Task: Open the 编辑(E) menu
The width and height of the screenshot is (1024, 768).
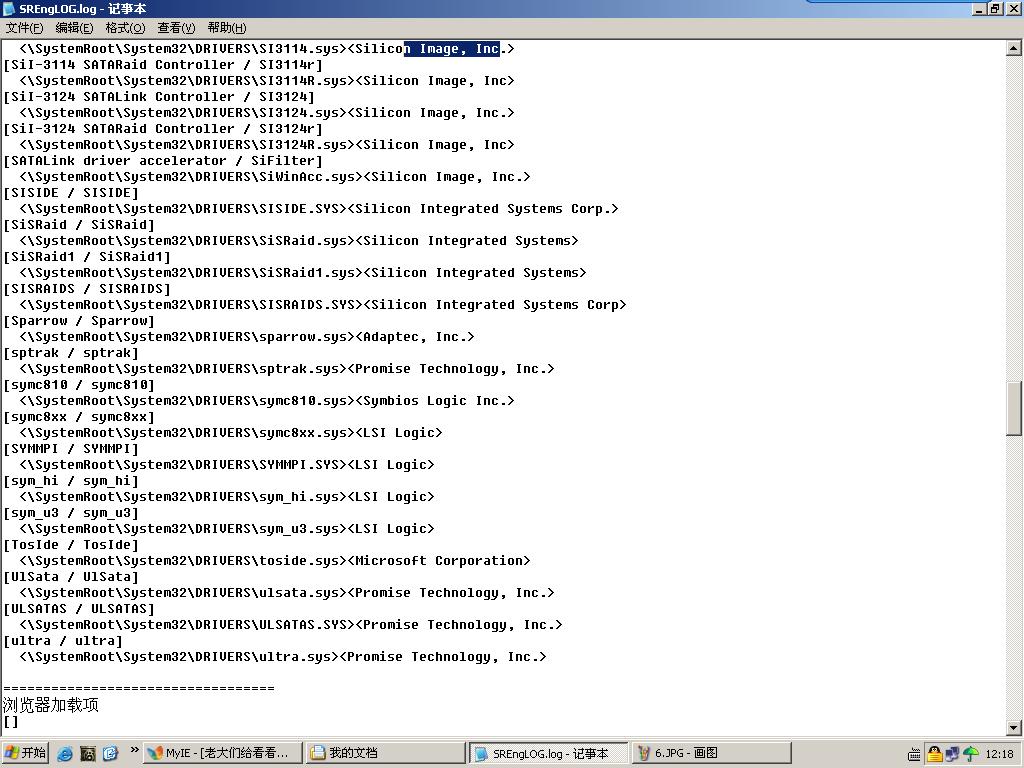Action: pyautogui.click(x=74, y=27)
